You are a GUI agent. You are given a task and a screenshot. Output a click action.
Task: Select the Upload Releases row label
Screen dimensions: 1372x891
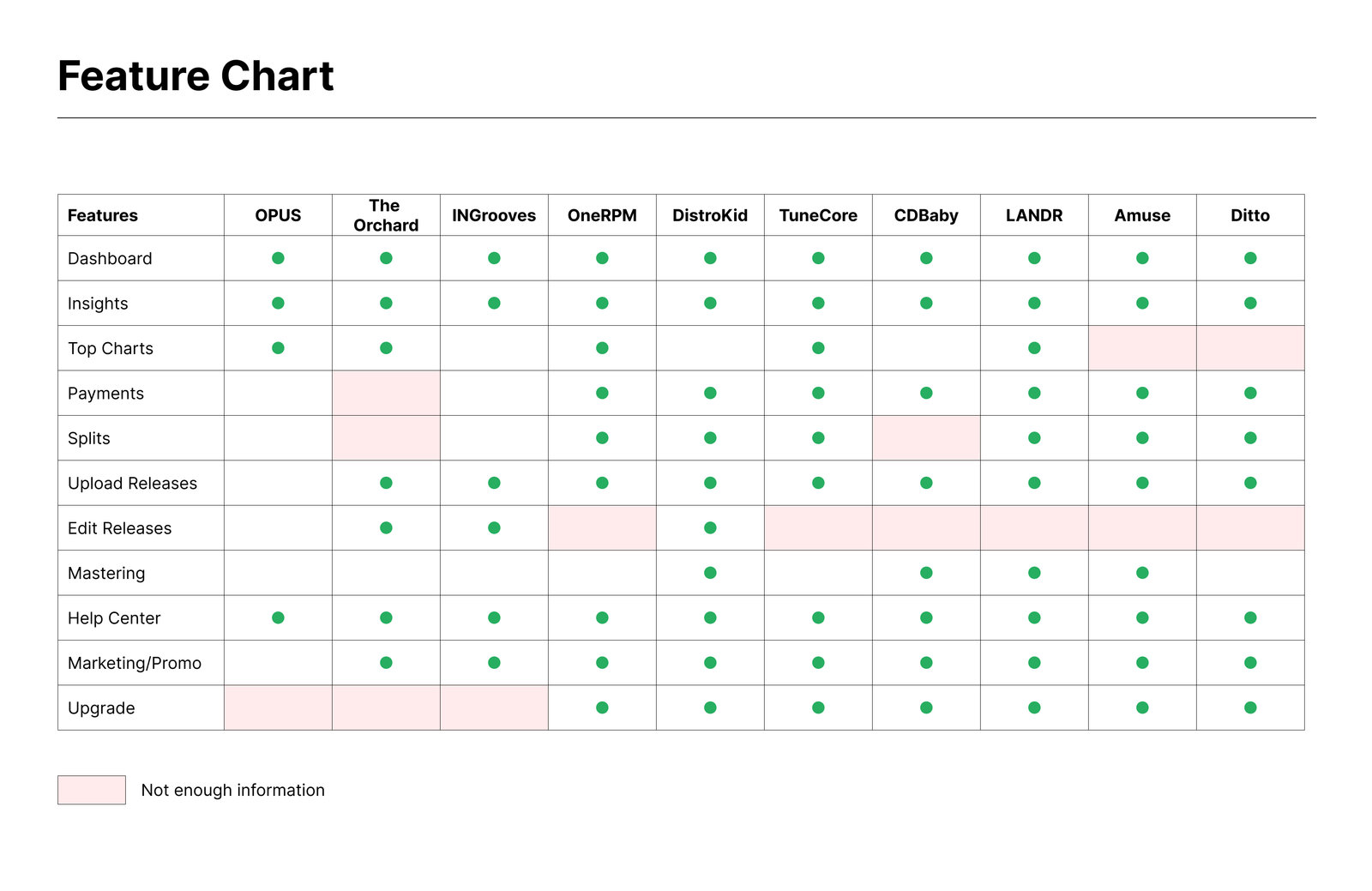[x=132, y=484]
